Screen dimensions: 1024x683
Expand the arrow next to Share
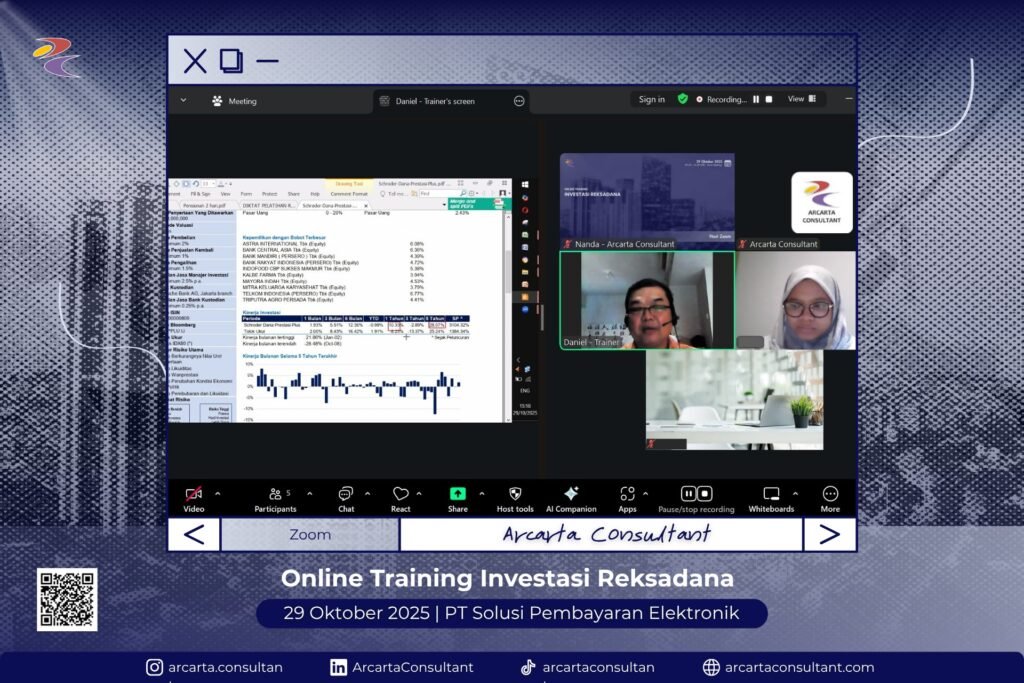point(481,493)
